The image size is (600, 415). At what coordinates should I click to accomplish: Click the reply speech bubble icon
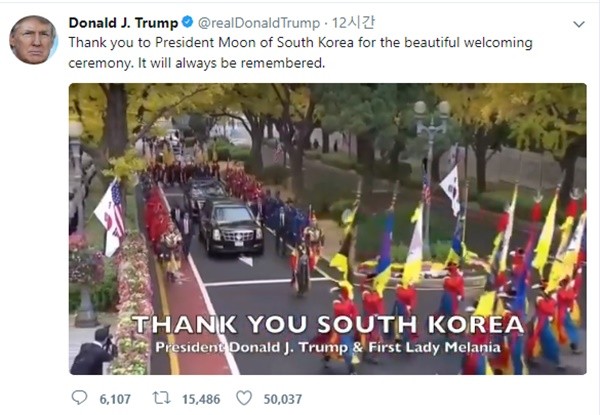(x=80, y=398)
